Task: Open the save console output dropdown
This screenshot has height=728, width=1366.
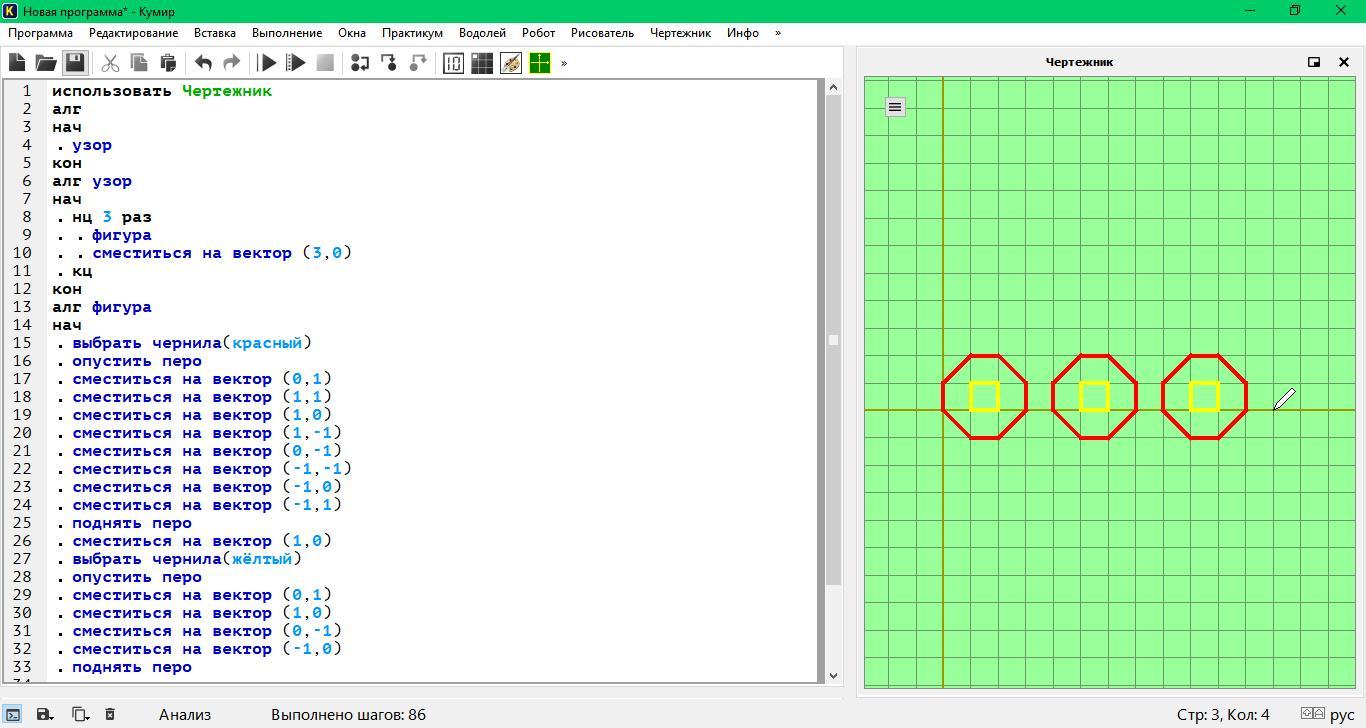Action: [x=45, y=714]
